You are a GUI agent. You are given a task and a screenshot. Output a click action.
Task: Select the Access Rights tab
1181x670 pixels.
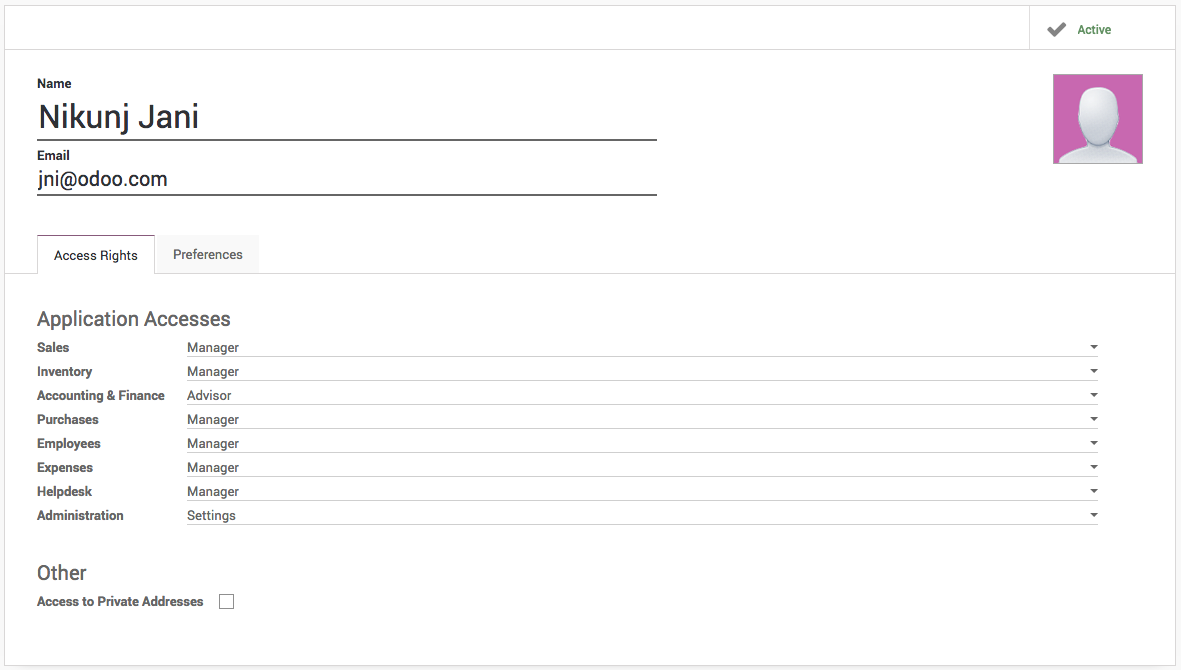(x=96, y=256)
